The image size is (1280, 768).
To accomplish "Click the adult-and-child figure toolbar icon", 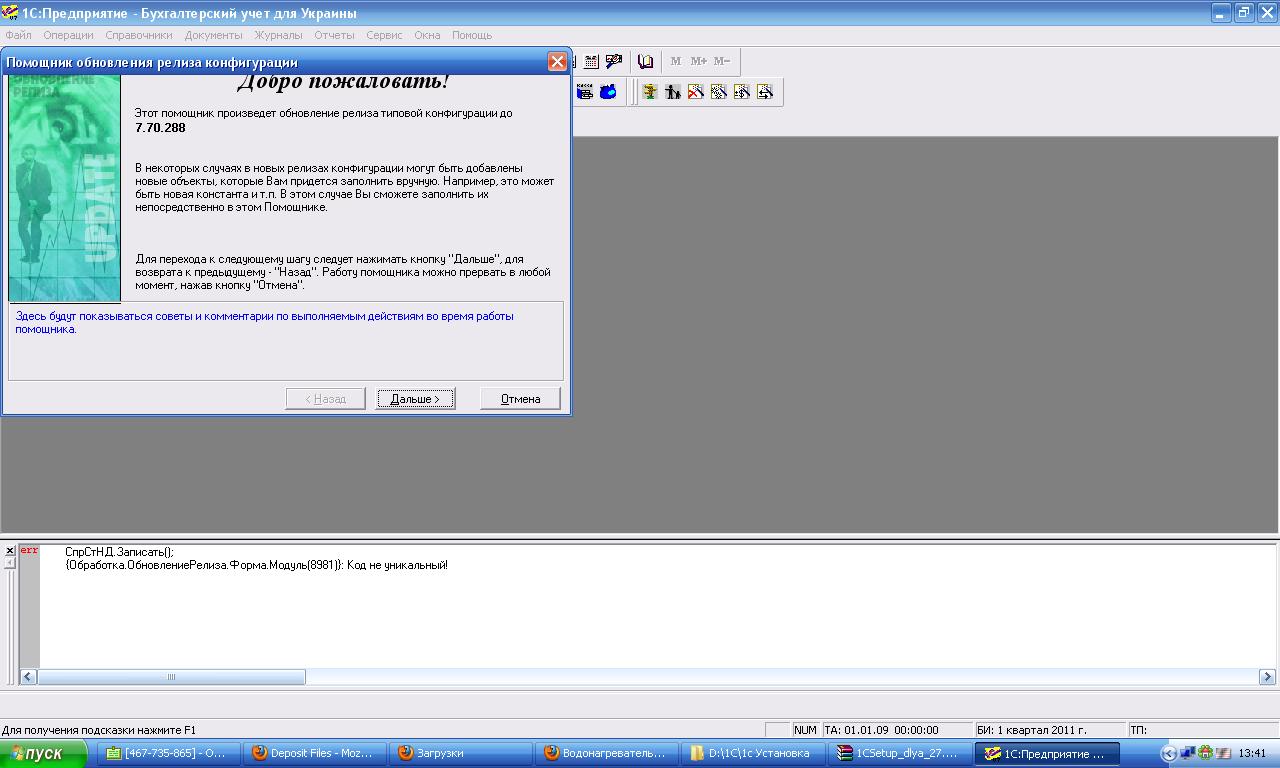I will (x=673, y=92).
